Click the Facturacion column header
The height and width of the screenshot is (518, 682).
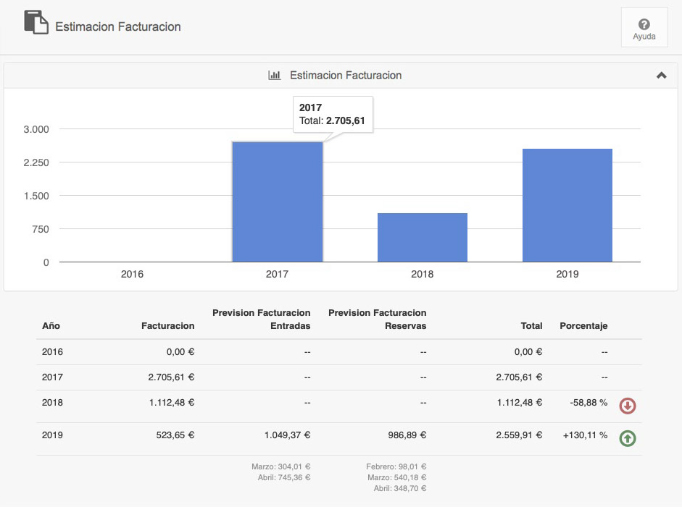coord(166,326)
